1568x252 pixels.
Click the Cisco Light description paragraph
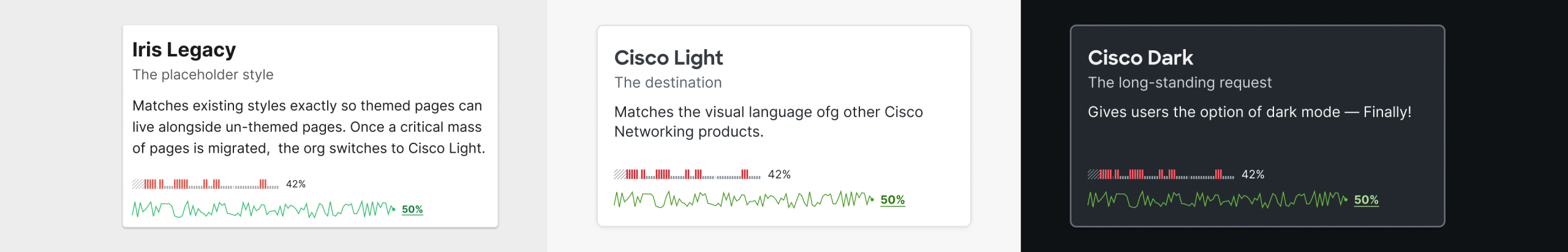(768, 121)
